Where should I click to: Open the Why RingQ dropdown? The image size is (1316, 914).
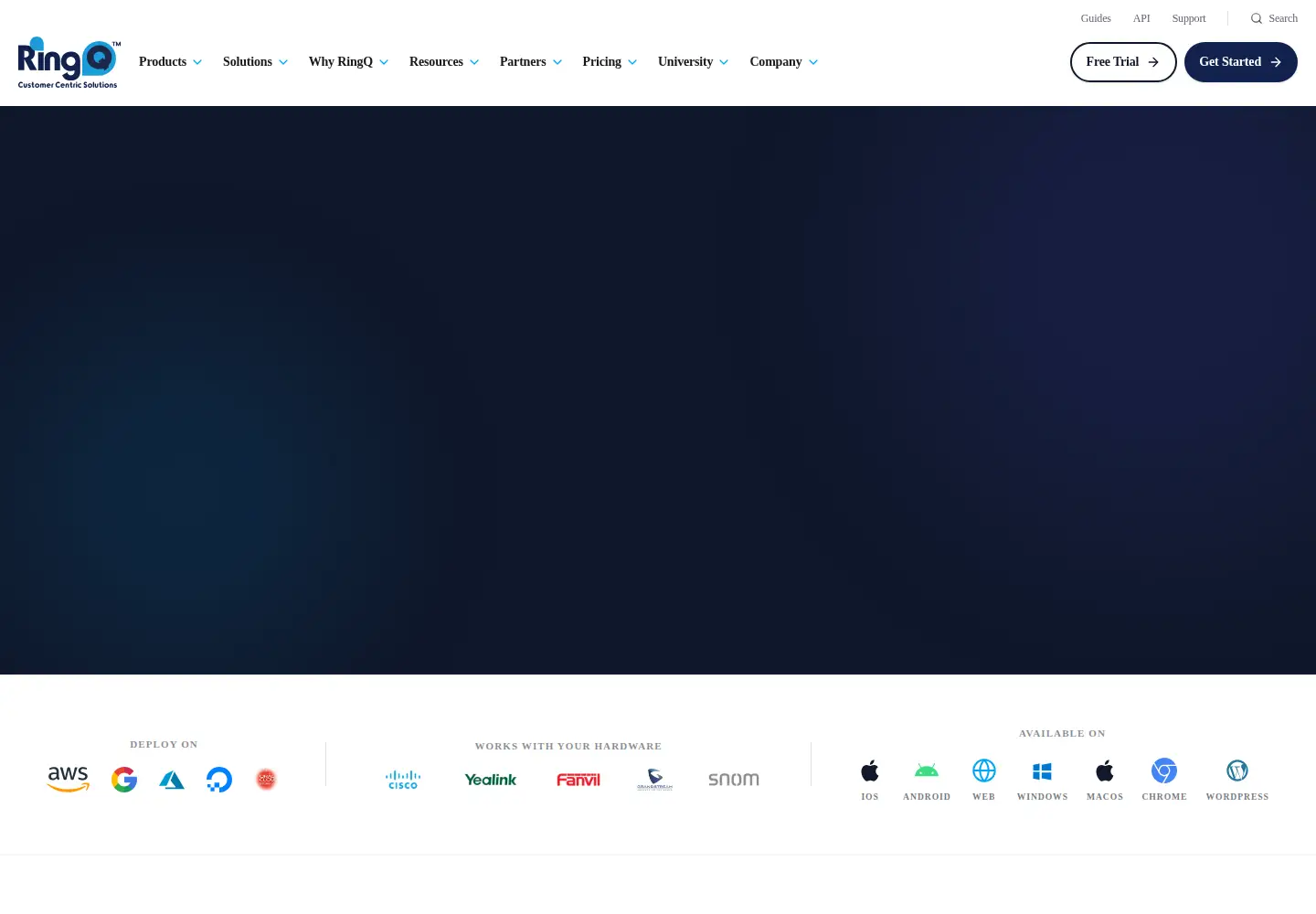pos(349,62)
